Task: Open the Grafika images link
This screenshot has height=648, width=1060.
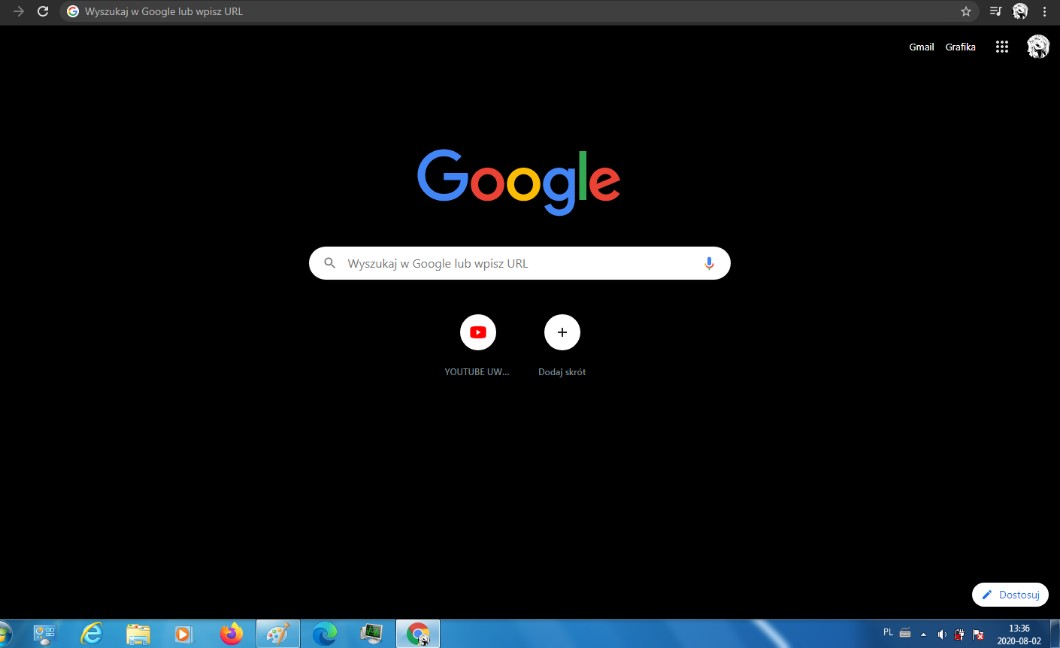Action: pyautogui.click(x=960, y=47)
